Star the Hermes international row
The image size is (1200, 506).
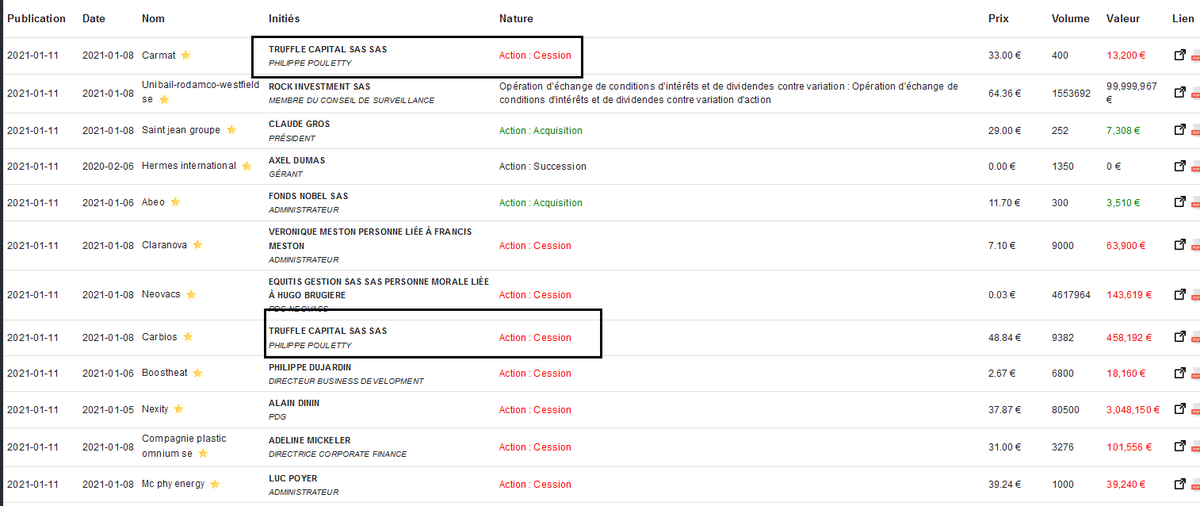click(245, 165)
